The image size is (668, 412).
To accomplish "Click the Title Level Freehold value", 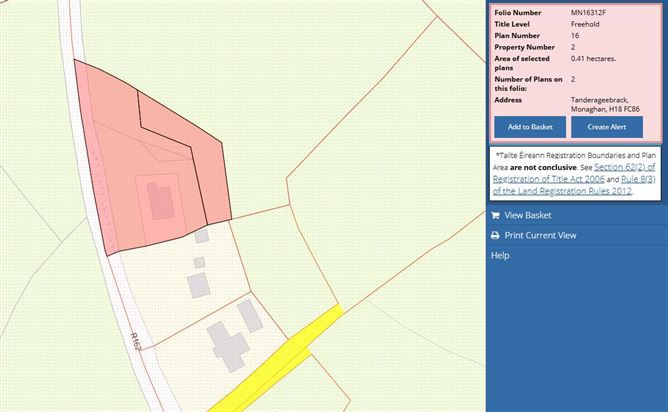I will tap(587, 24).
